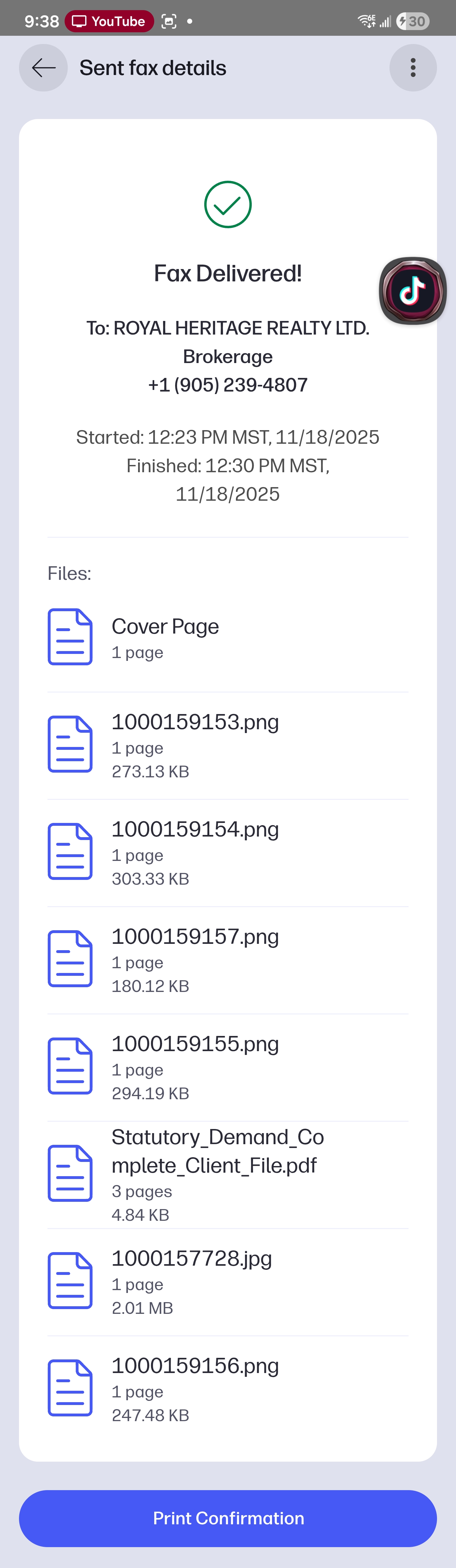Tap the screenshot indicator icon in status bar

click(x=169, y=21)
